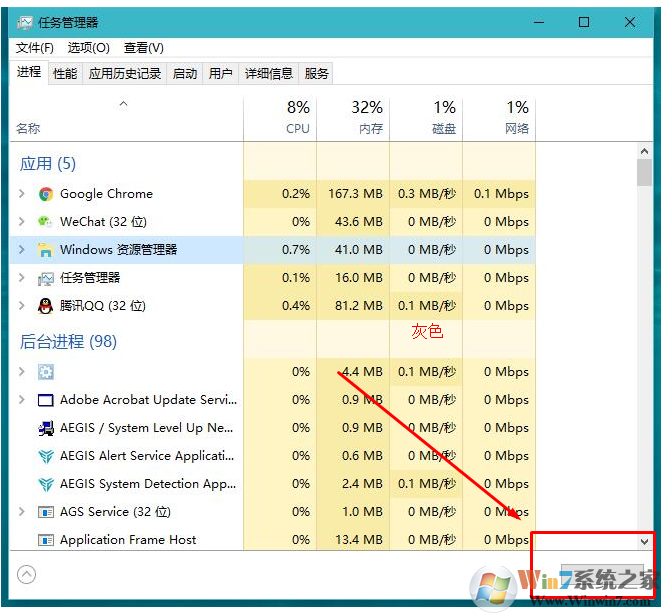667x615 pixels.
Task: Open the 查看(V) menu
Action: pyautogui.click(x=143, y=48)
